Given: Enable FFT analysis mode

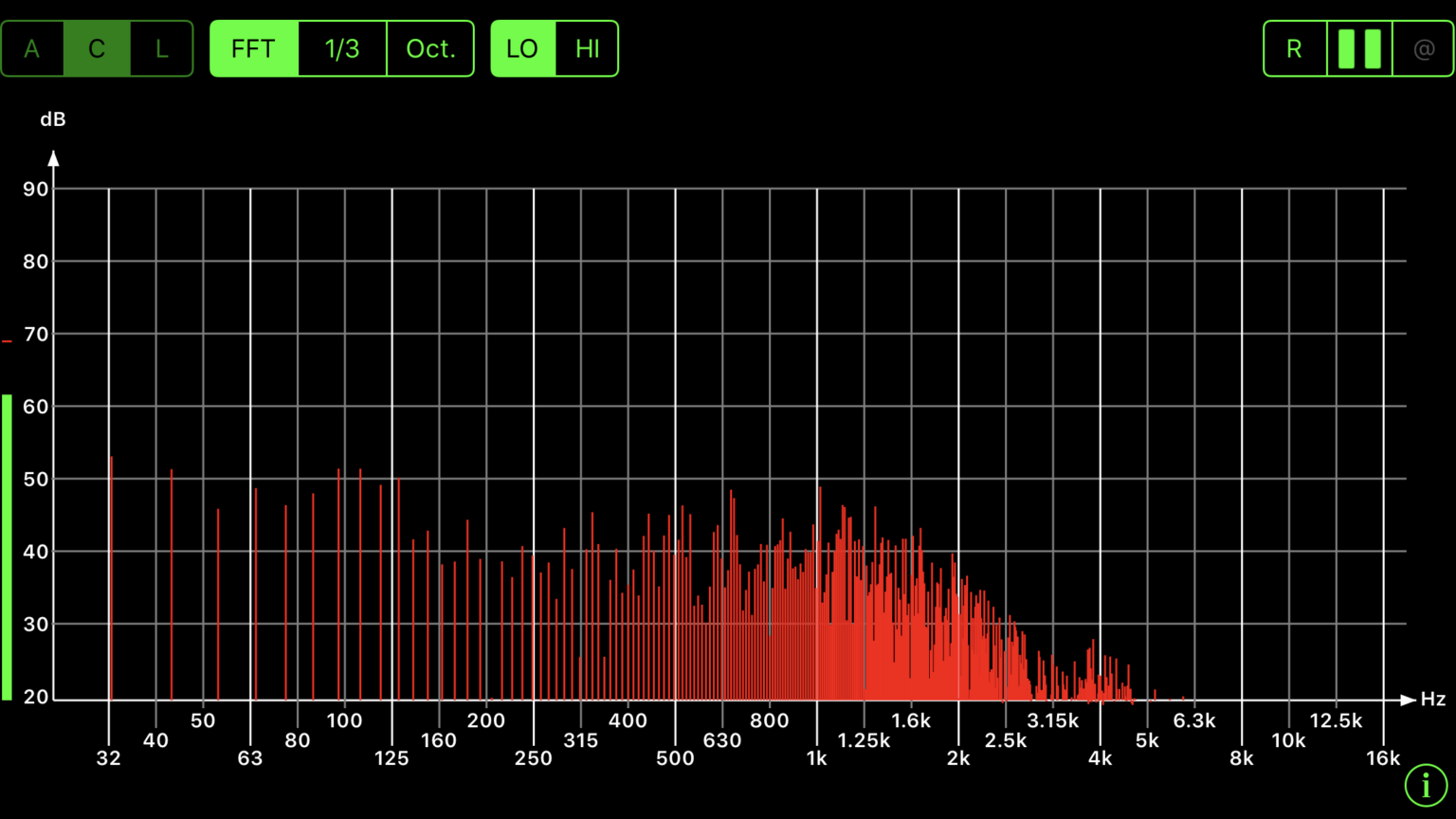Looking at the screenshot, I should click(253, 47).
